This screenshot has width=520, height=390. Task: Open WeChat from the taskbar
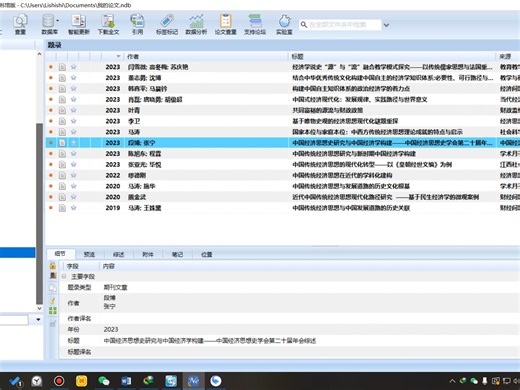click(x=104, y=381)
